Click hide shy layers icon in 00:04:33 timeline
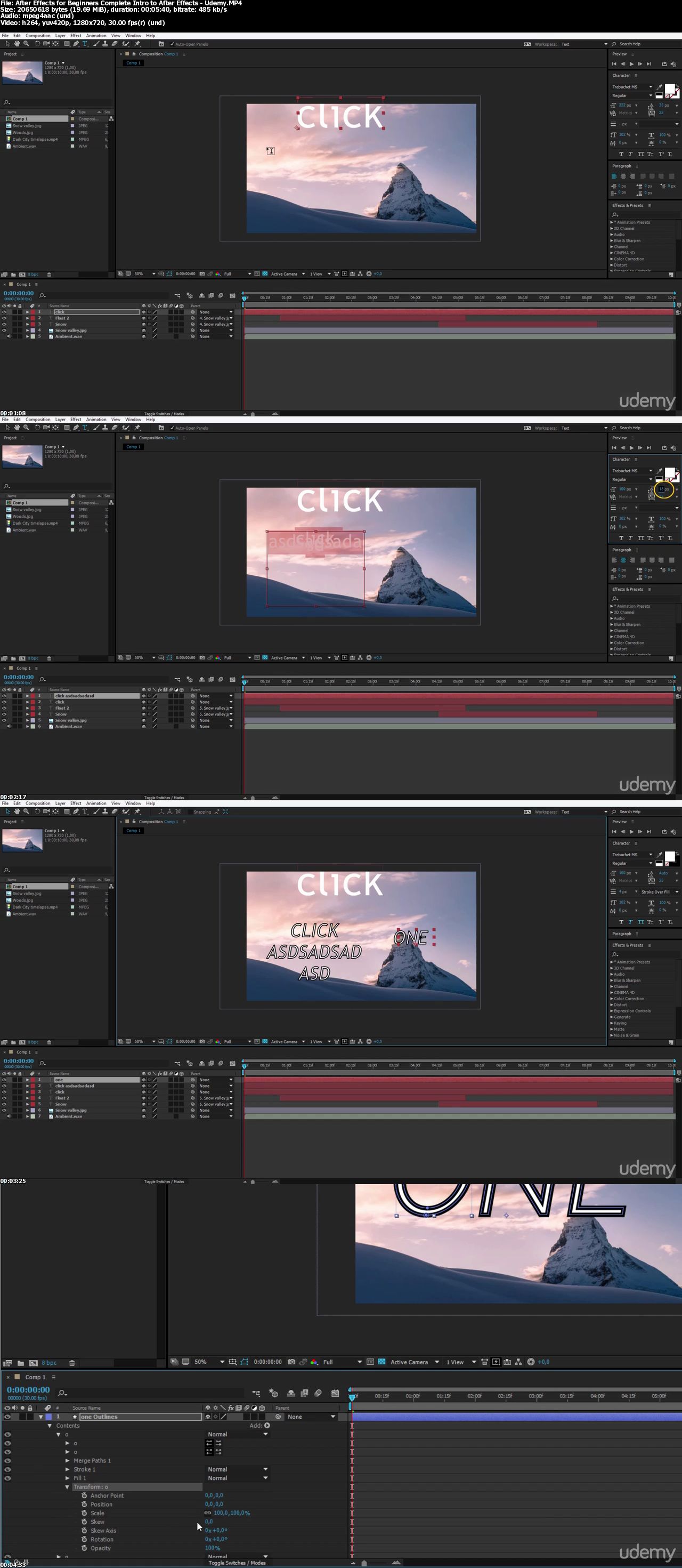Viewport: 682px width, 1568px height. click(x=291, y=1393)
